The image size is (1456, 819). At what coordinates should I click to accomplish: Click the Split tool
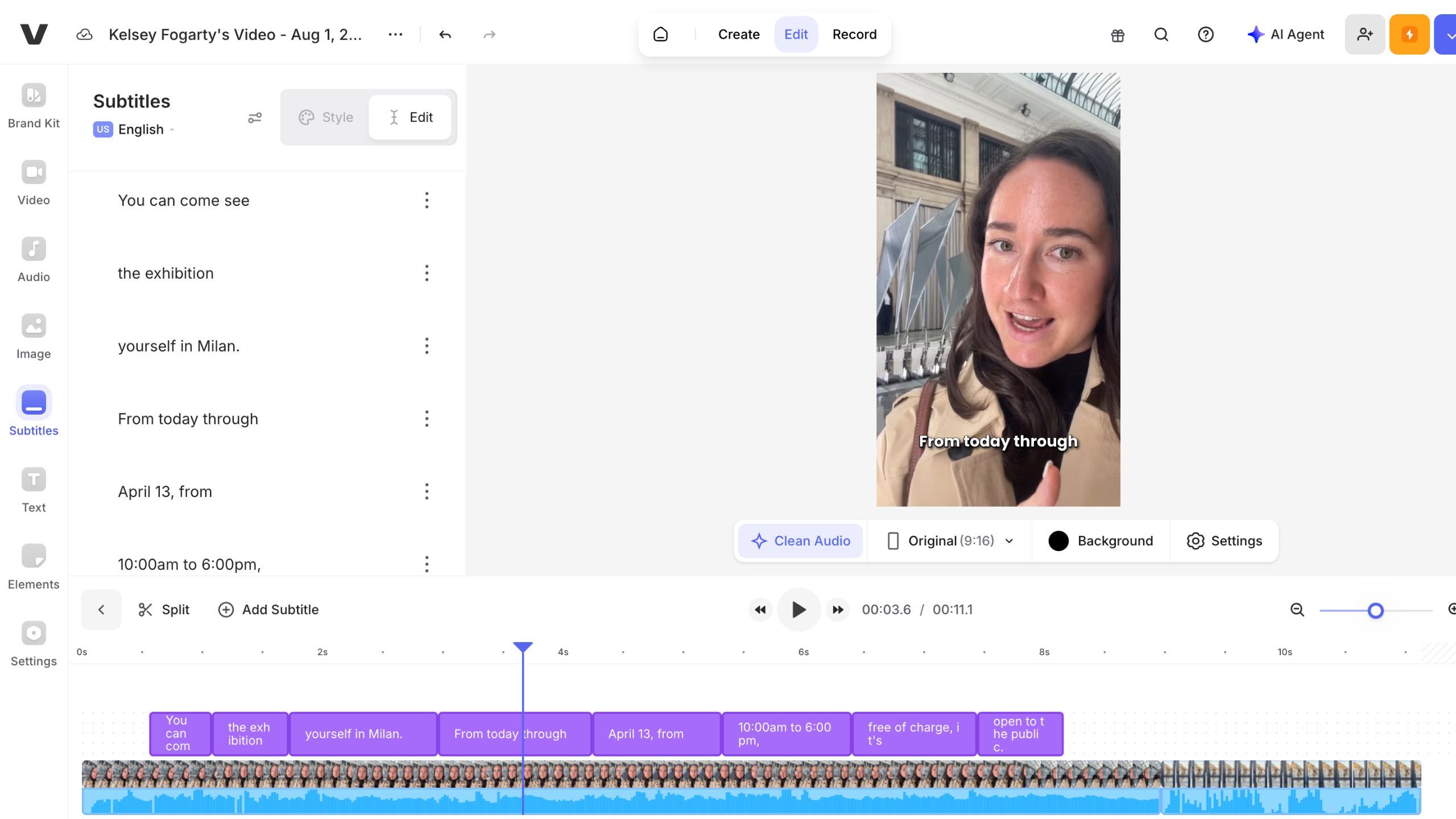click(164, 610)
